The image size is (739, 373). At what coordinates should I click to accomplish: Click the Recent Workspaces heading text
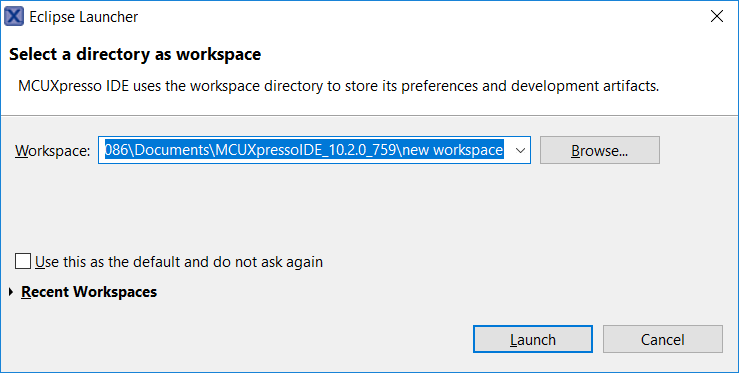89,292
